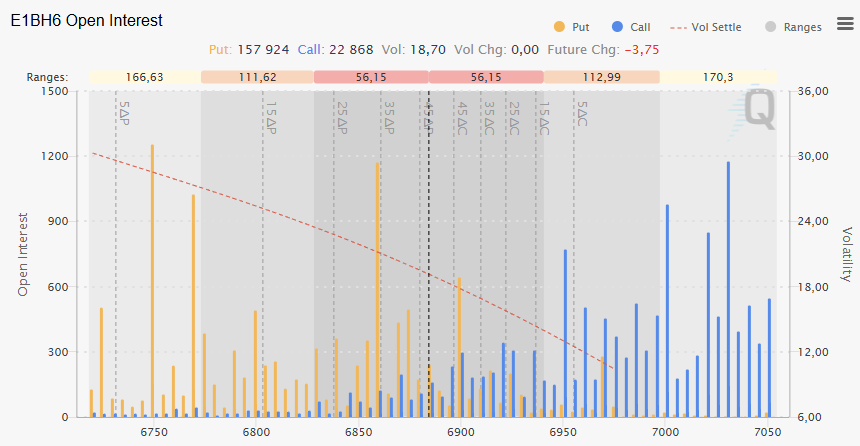Click the tallest orange put bar near 6750
This screenshot has height=446, width=860.
coord(152,280)
